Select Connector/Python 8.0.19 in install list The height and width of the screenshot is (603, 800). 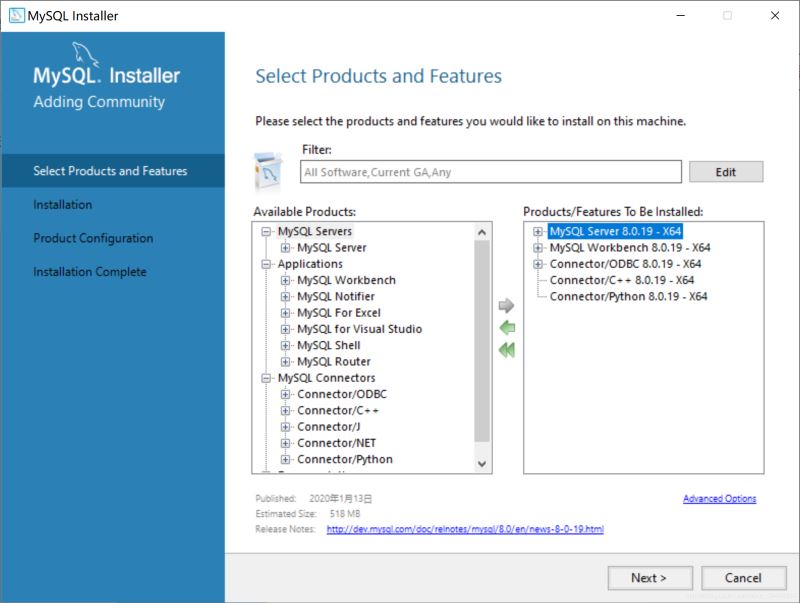[x=625, y=295]
